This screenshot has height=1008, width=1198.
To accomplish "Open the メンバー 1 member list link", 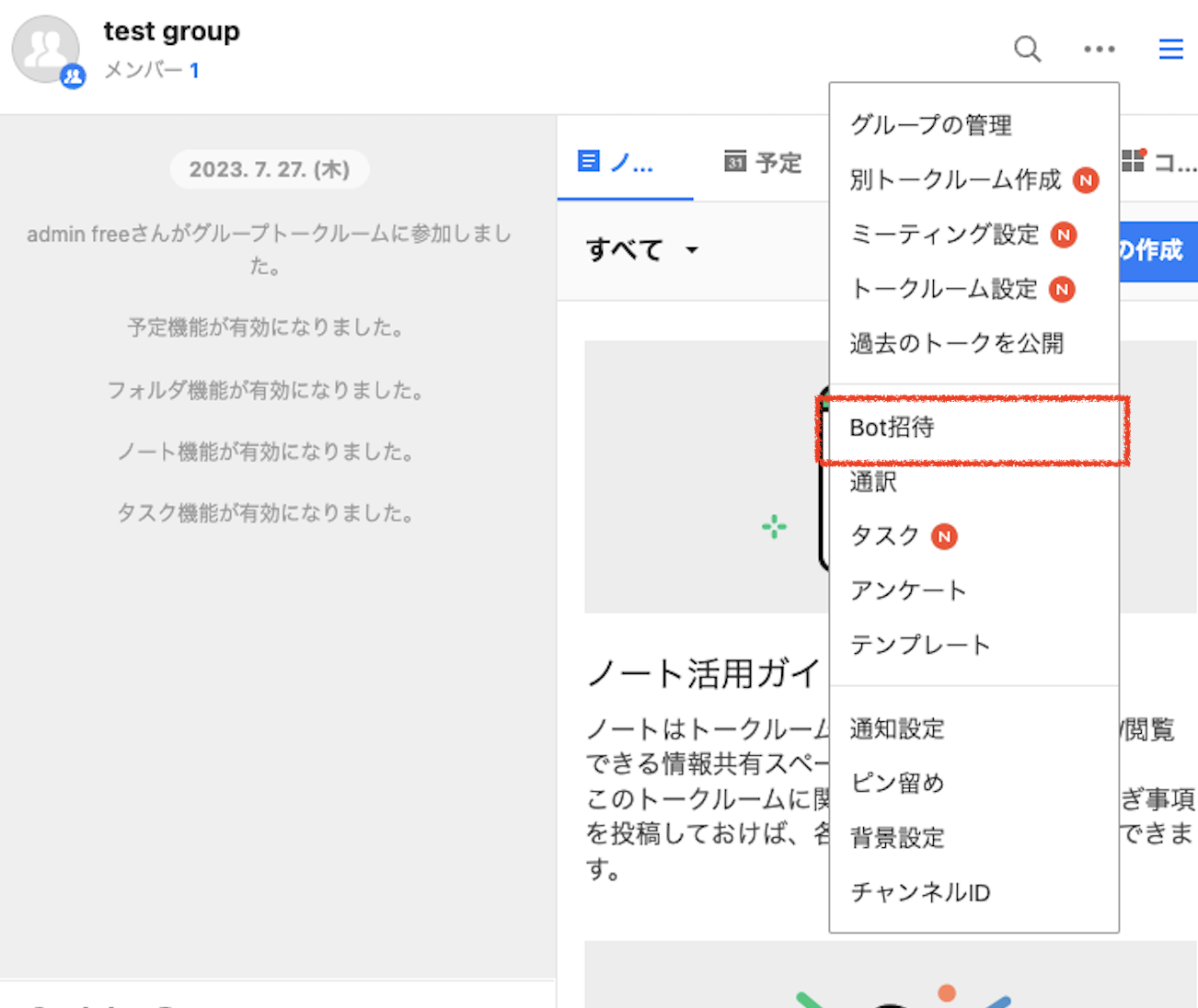I will [152, 70].
